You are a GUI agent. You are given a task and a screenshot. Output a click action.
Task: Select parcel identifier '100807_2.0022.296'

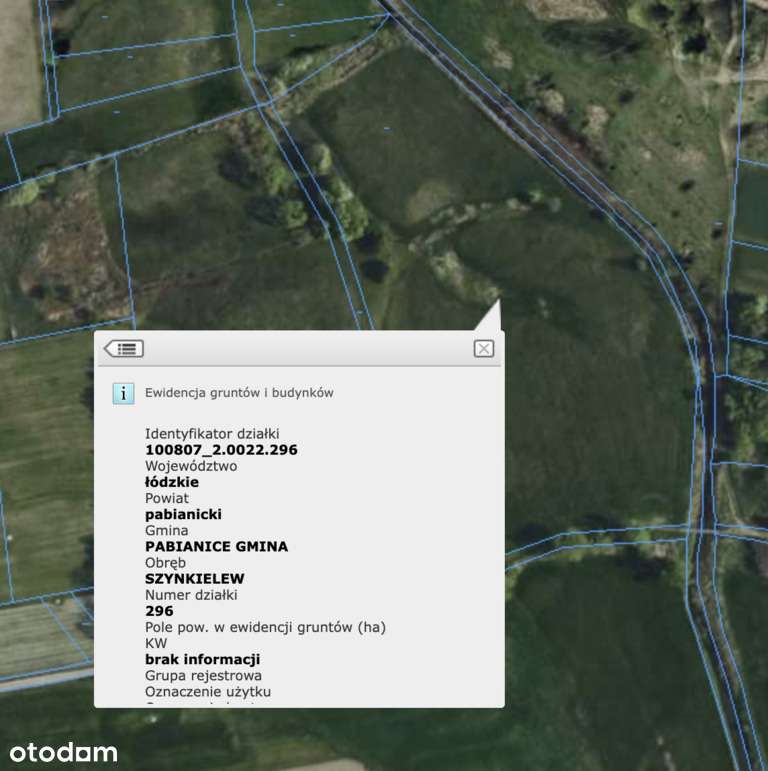click(x=221, y=450)
